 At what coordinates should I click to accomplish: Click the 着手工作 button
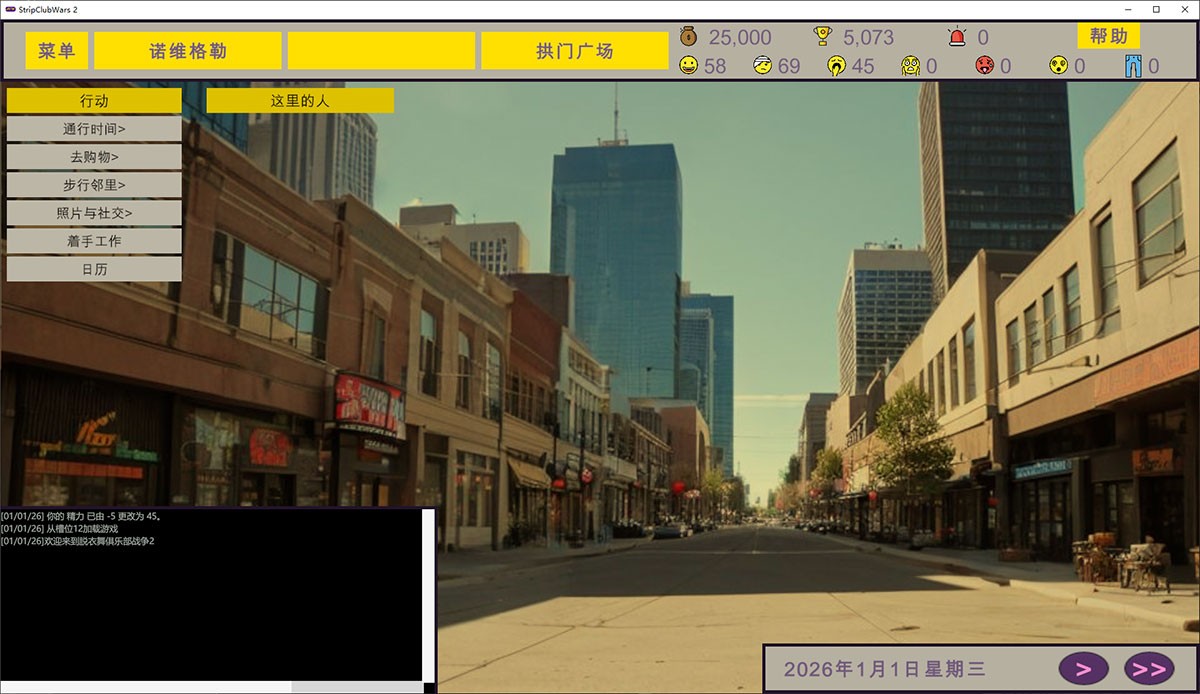94,241
